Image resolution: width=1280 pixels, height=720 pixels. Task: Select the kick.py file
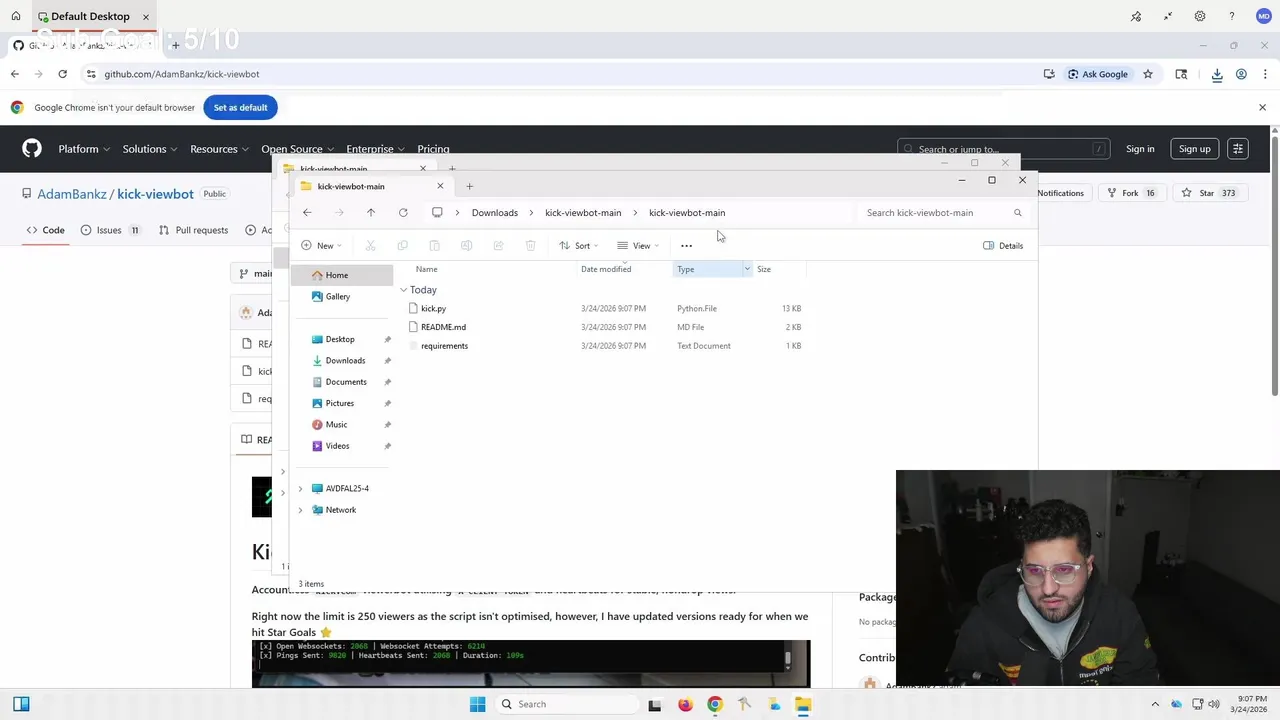[433, 309]
